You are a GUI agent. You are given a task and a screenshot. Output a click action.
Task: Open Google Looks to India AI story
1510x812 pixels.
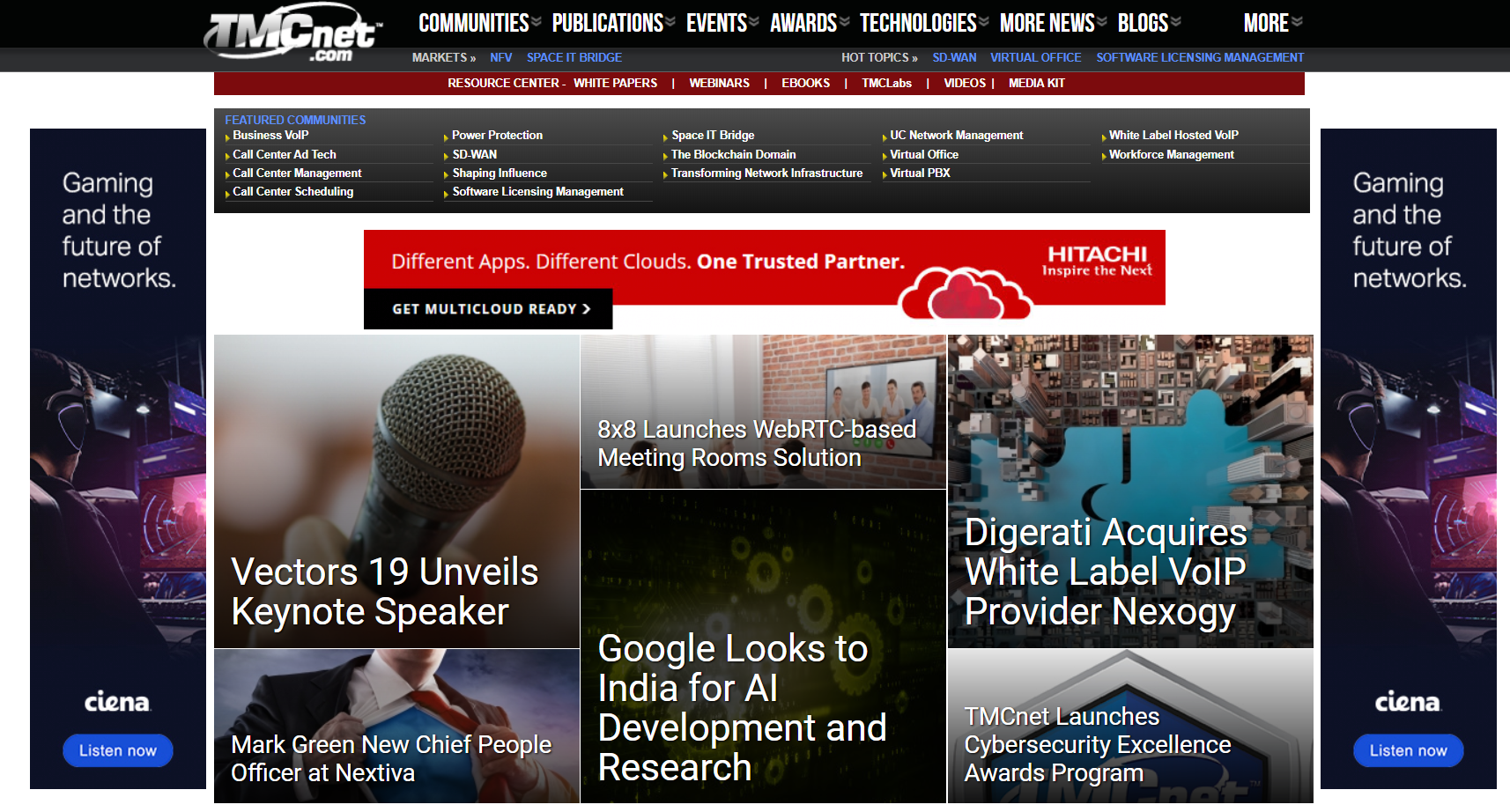pyautogui.click(x=742, y=708)
